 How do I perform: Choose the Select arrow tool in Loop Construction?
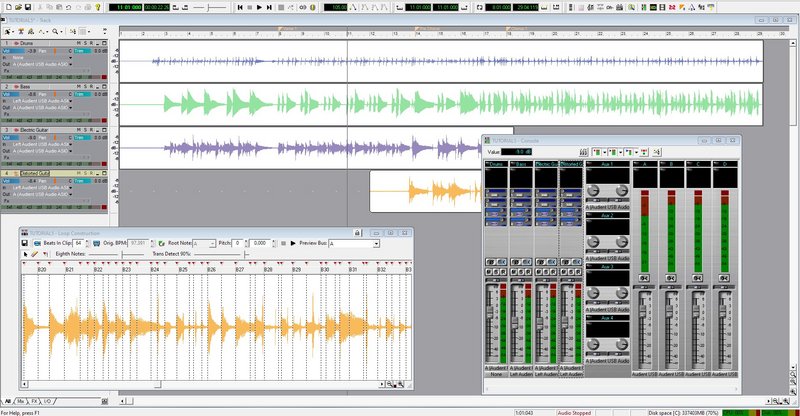click(x=26, y=254)
